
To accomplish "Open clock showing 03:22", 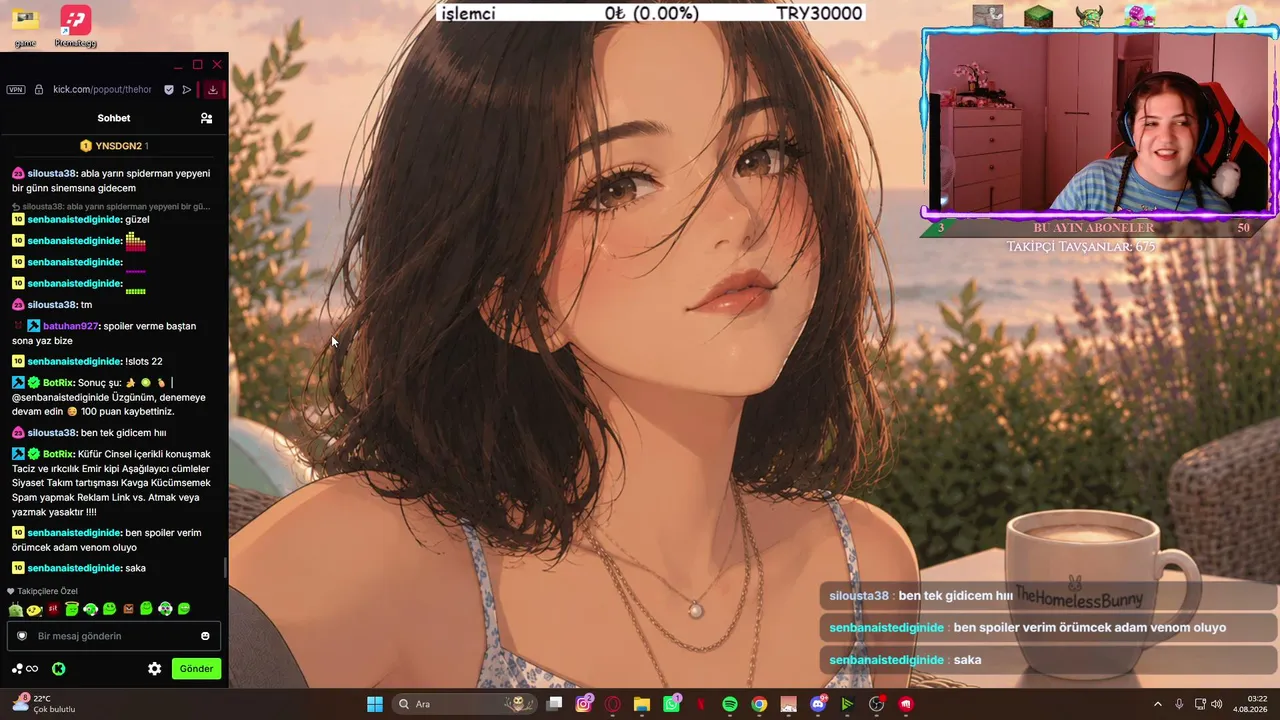I will point(1250,704).
